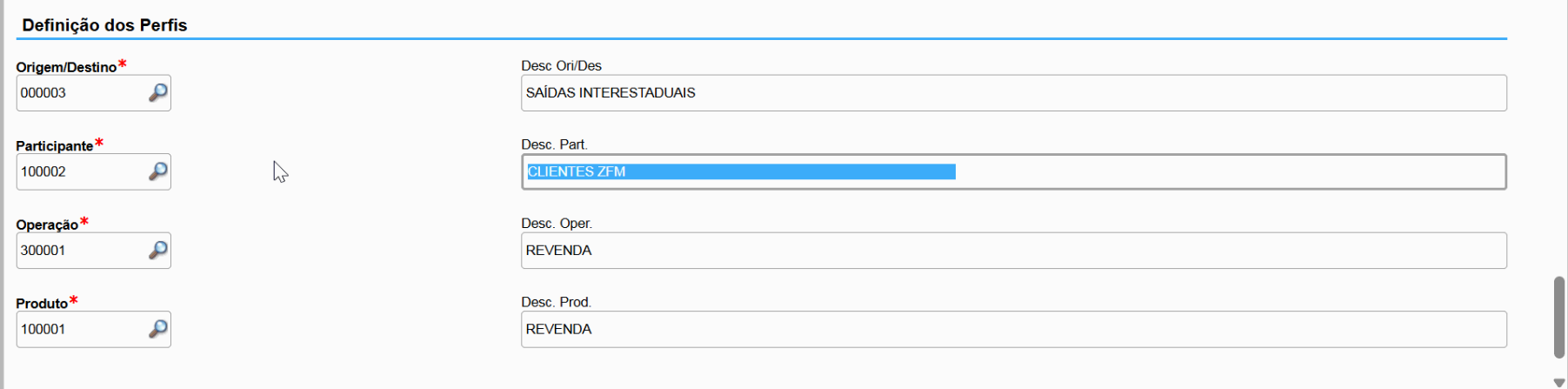Click the Participante code field containing 100002
Screen dimensions: 1568x389
pyautogui.click(x=78, y=171)
